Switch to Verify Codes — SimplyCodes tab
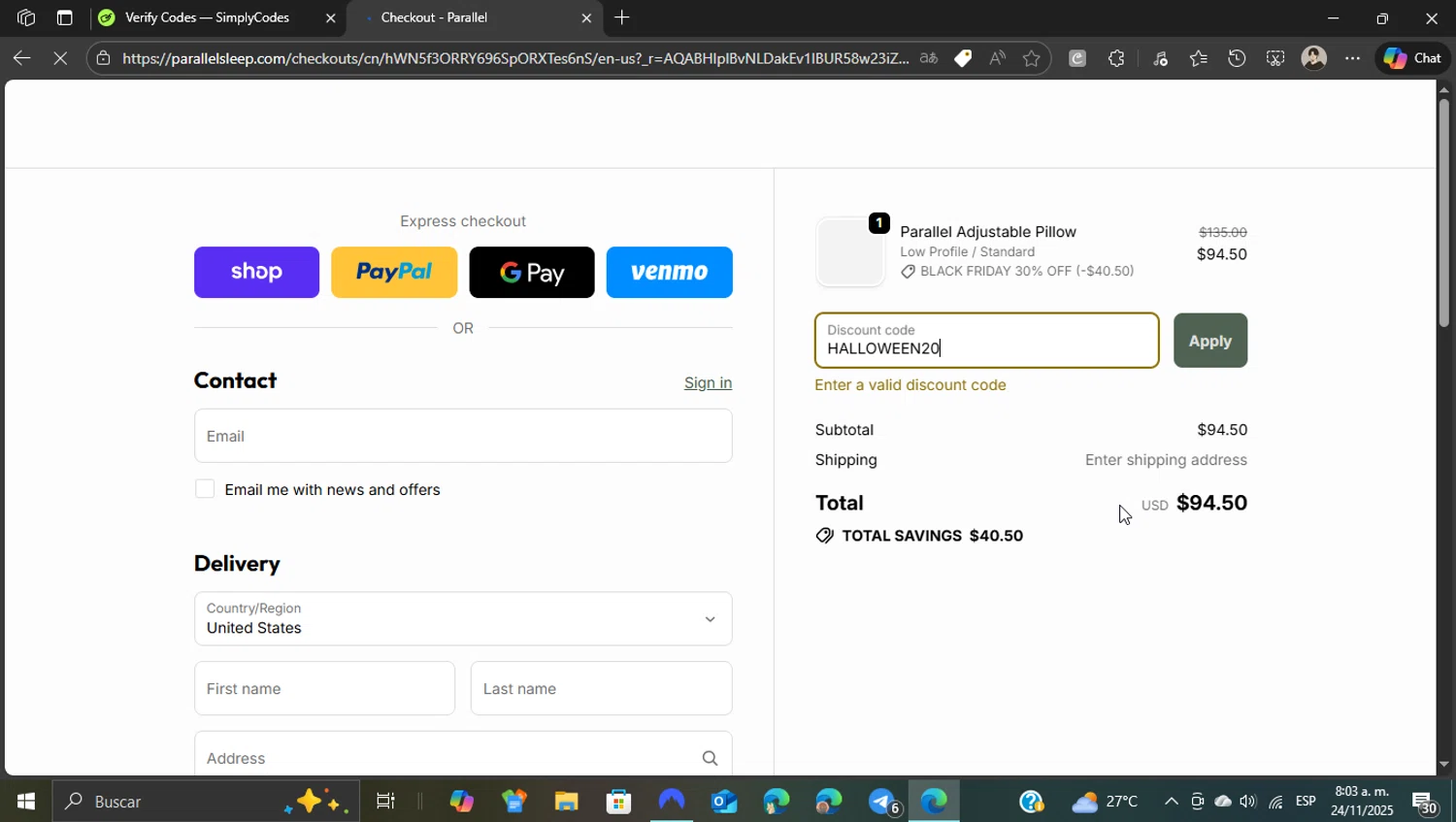This screenshot has height=822, width=1456. tap(206, 17)
